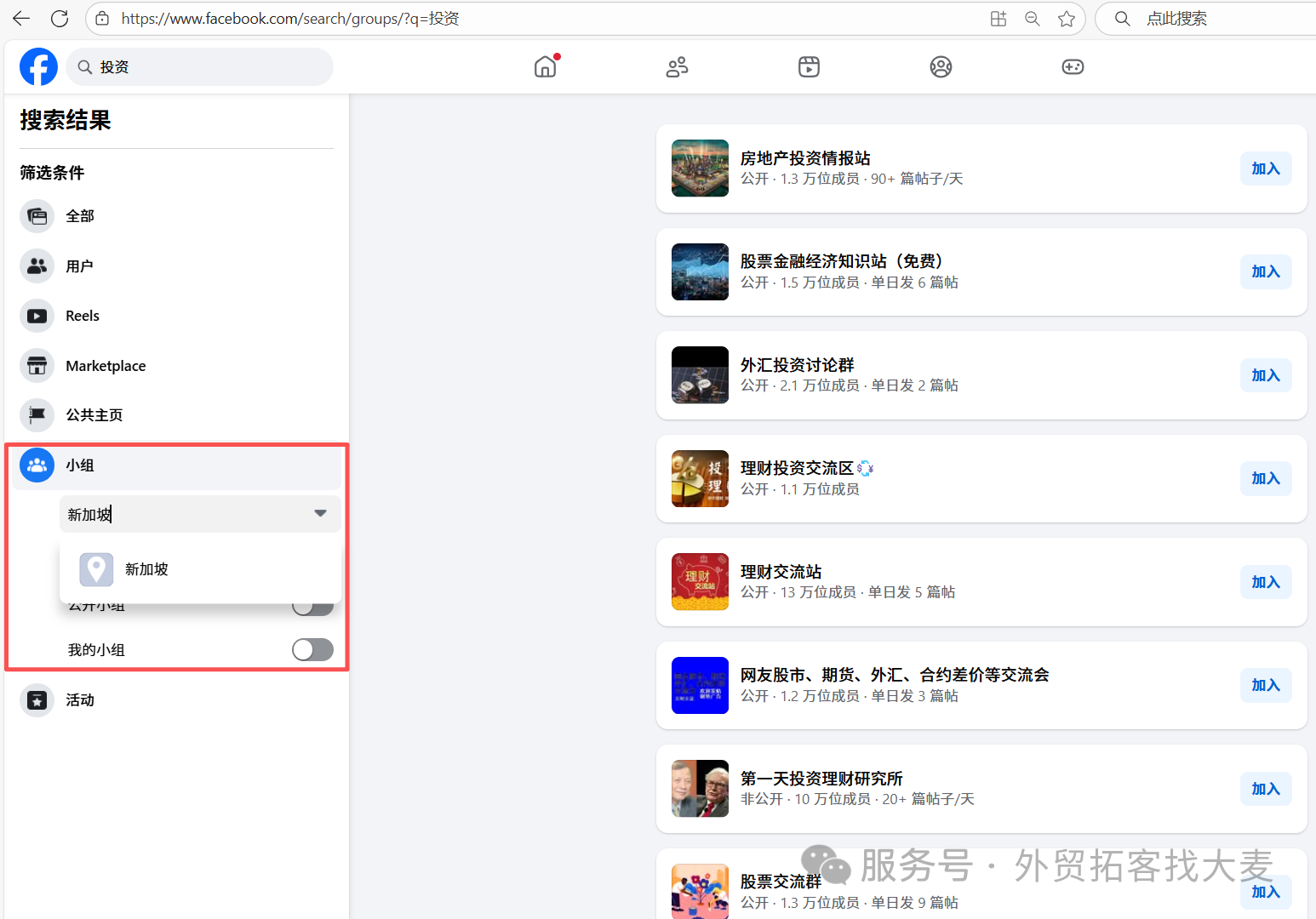The height and width of the screenshot is (919, 1316).
Task: Join the 理财交流站 group
Action: 1266,582
